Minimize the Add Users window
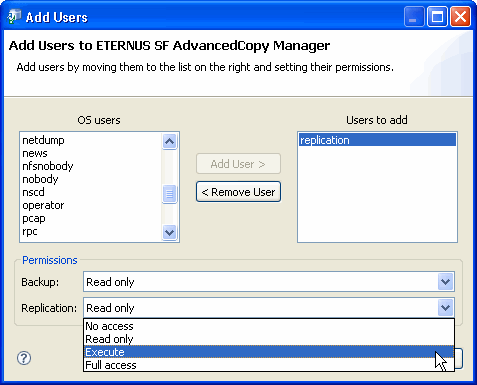The height and width of the screenshot is (385, 477). pyautogui.click(x=413, y=17)
